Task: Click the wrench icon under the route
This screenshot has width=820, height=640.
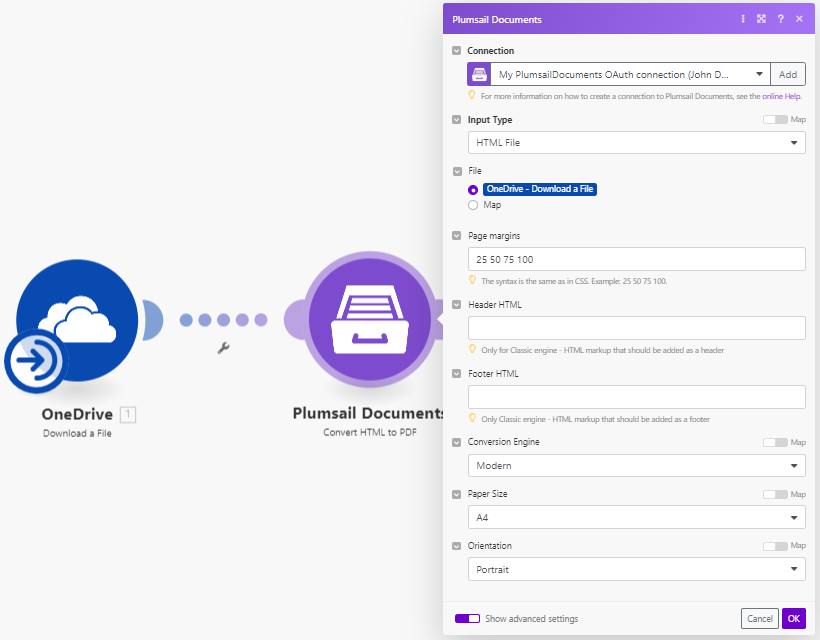Action: coord(223,348)
